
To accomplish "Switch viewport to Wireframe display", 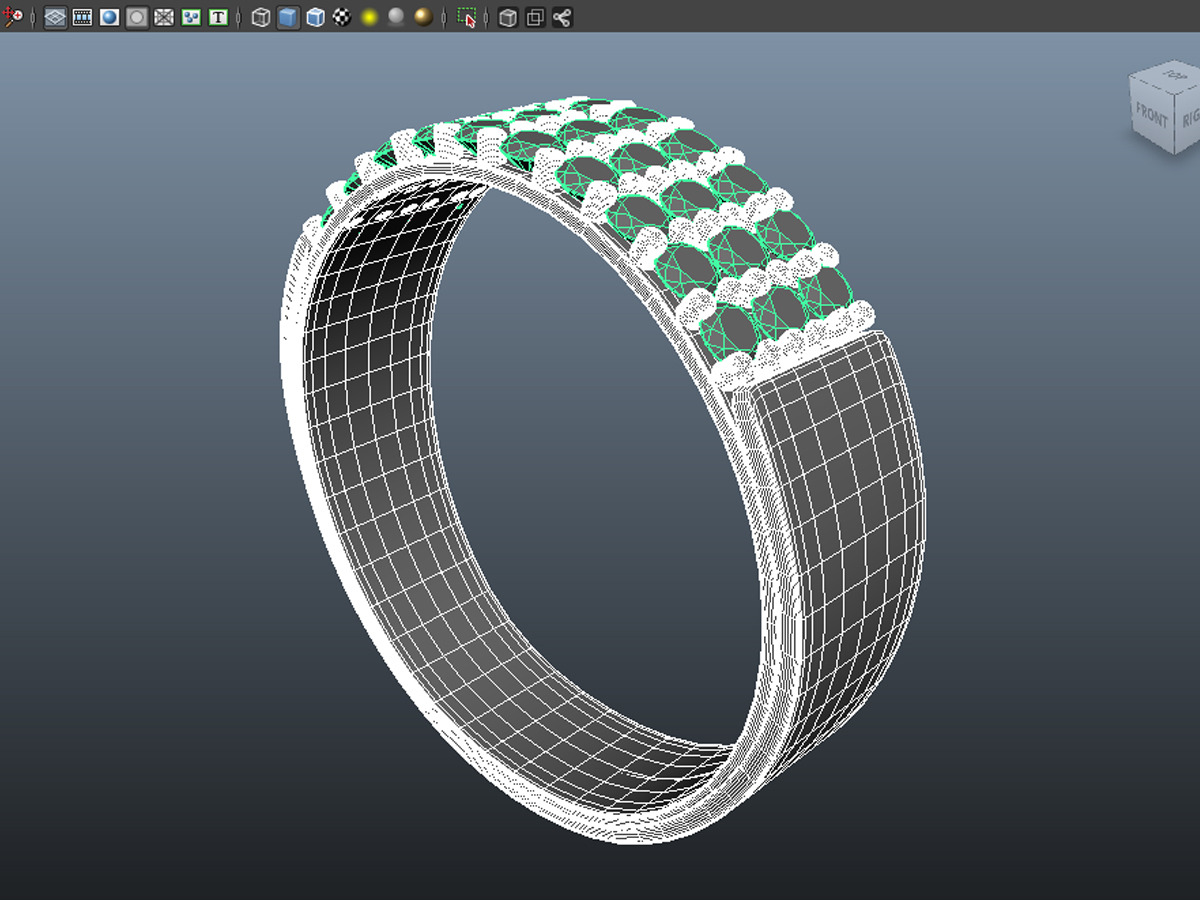I will [x=260, y=17].
